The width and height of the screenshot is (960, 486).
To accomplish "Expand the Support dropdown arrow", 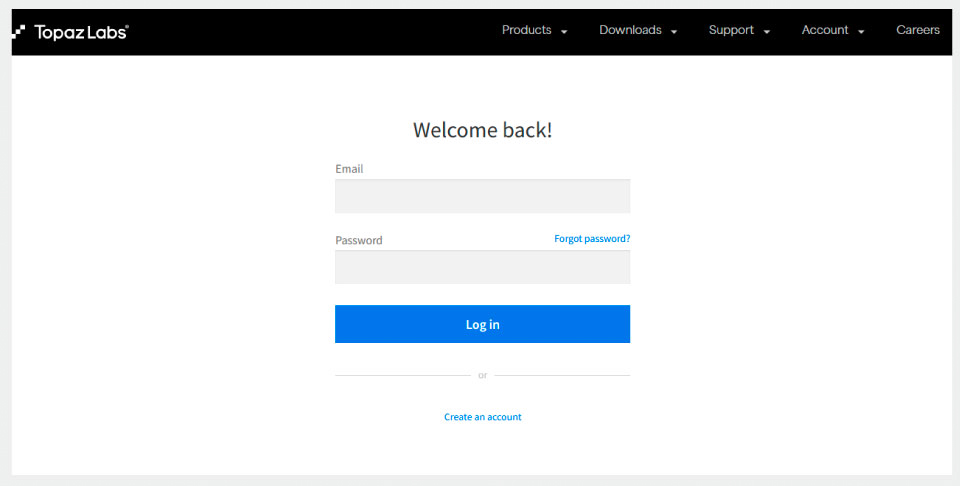I will [x=767, y=32].
